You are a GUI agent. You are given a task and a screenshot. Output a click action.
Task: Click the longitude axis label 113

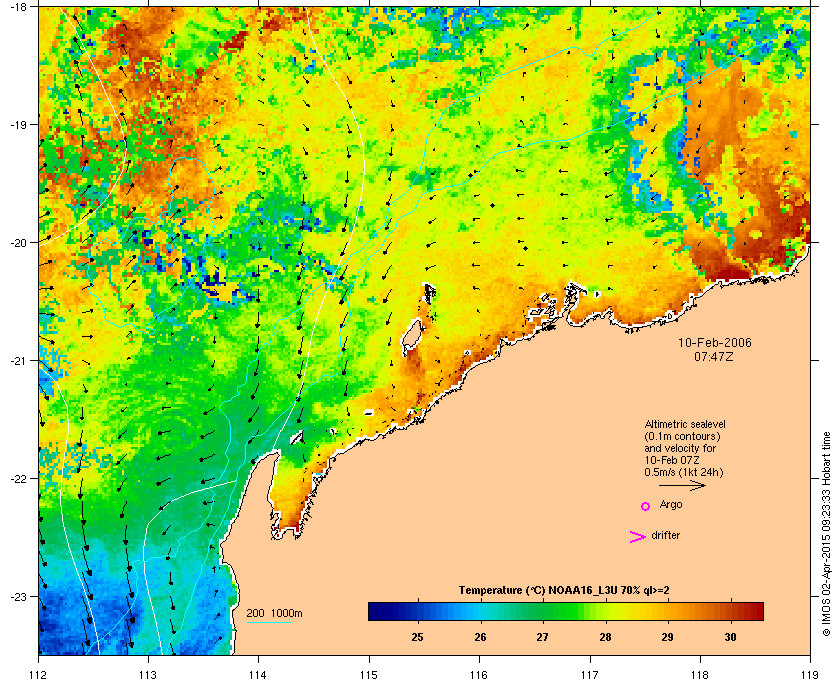coord(148,674)
